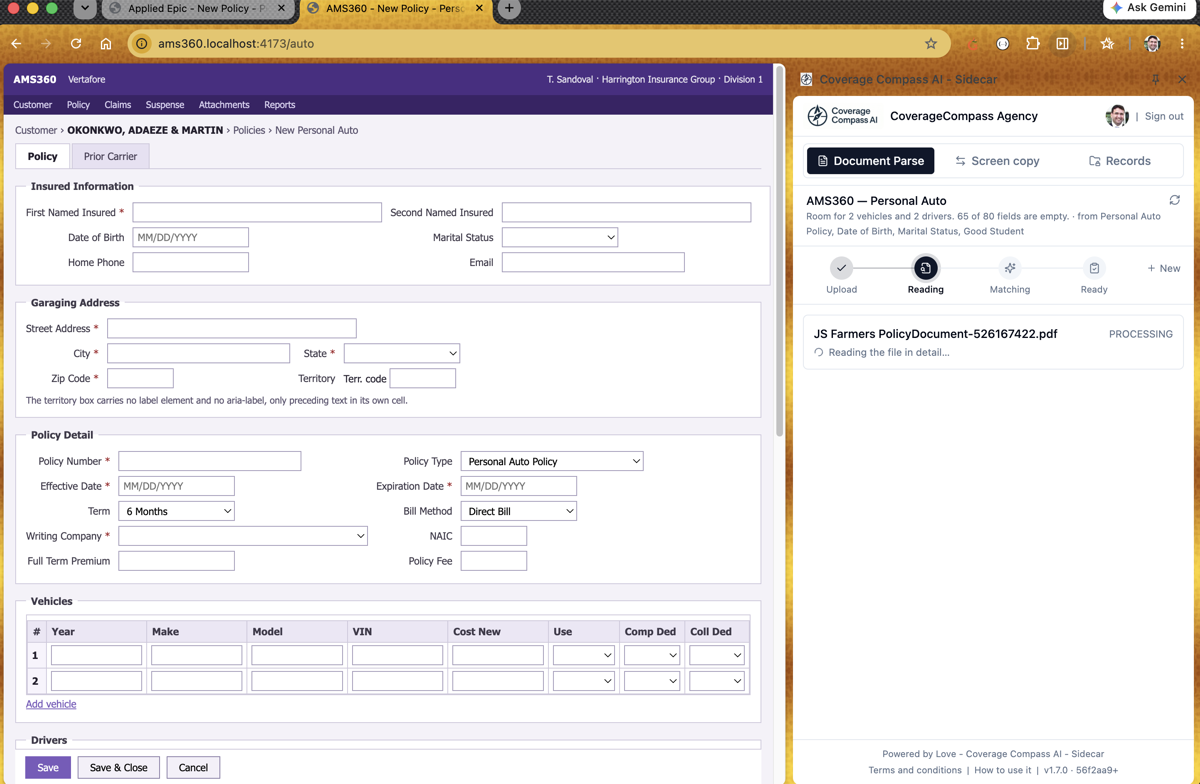Switch to Document Parse tab
This screenshot has height=784, width=1200.
point(870,161)
